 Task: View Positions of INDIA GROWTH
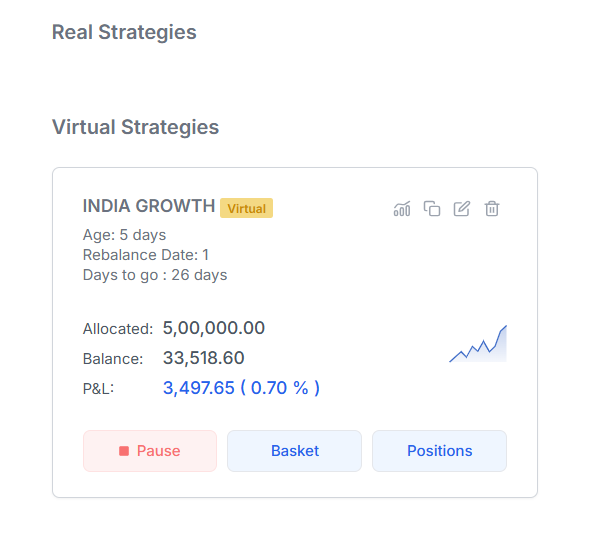click(439, 451)
